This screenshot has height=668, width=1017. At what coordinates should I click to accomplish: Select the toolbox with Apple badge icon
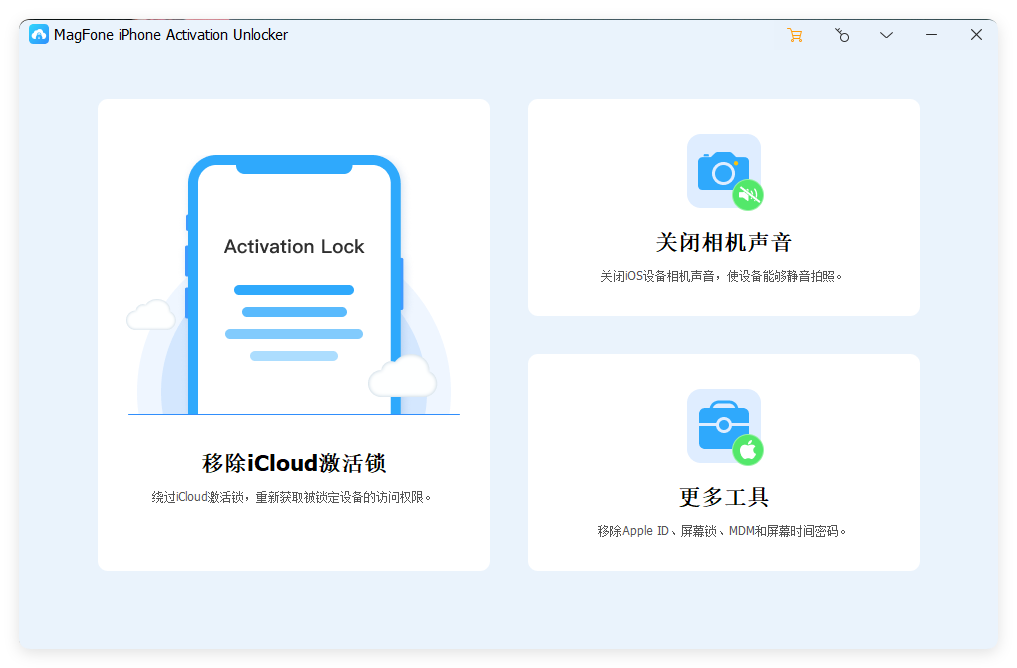(724, 427)
